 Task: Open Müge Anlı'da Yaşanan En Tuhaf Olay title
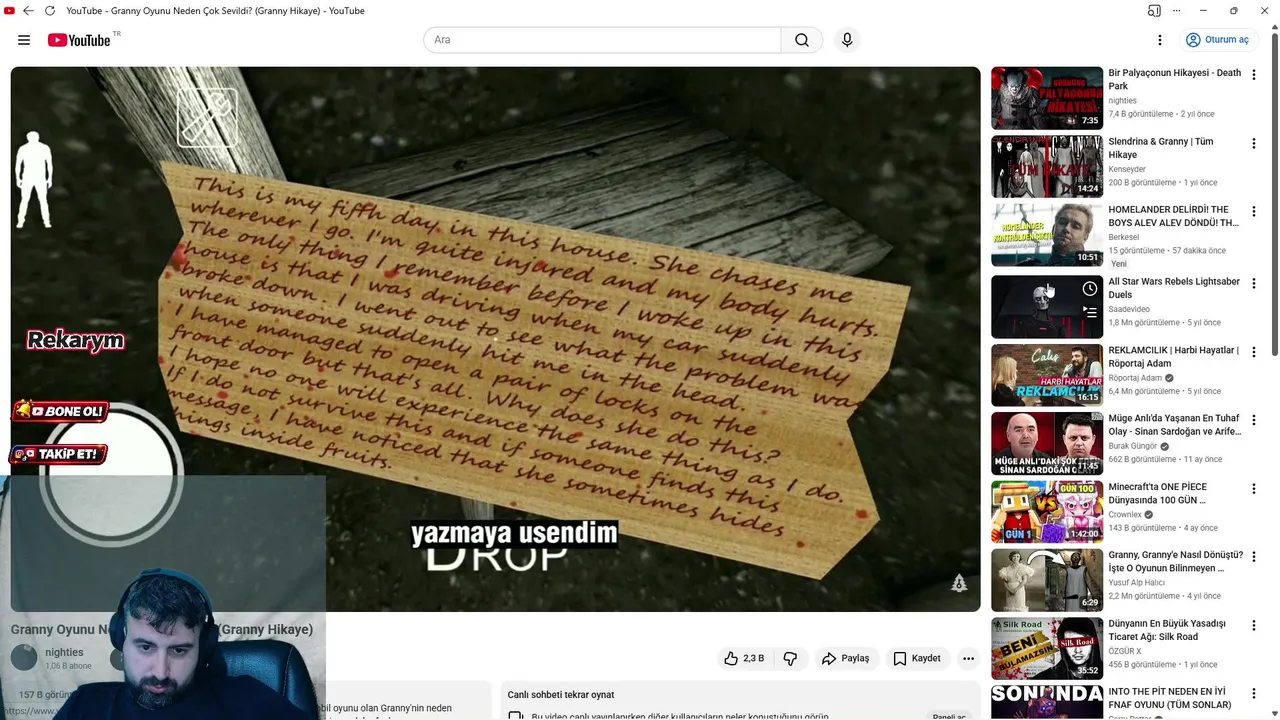pyautogui.click(x=1174, y=425)
